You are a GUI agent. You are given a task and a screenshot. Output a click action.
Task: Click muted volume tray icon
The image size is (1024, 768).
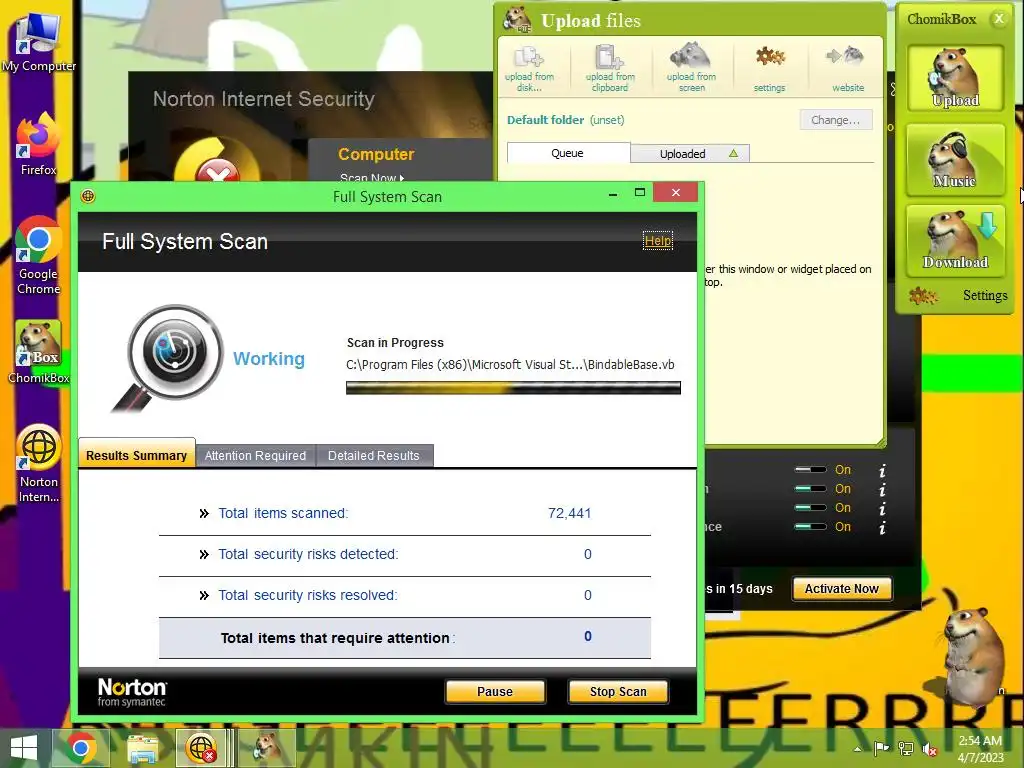[930, 749]
